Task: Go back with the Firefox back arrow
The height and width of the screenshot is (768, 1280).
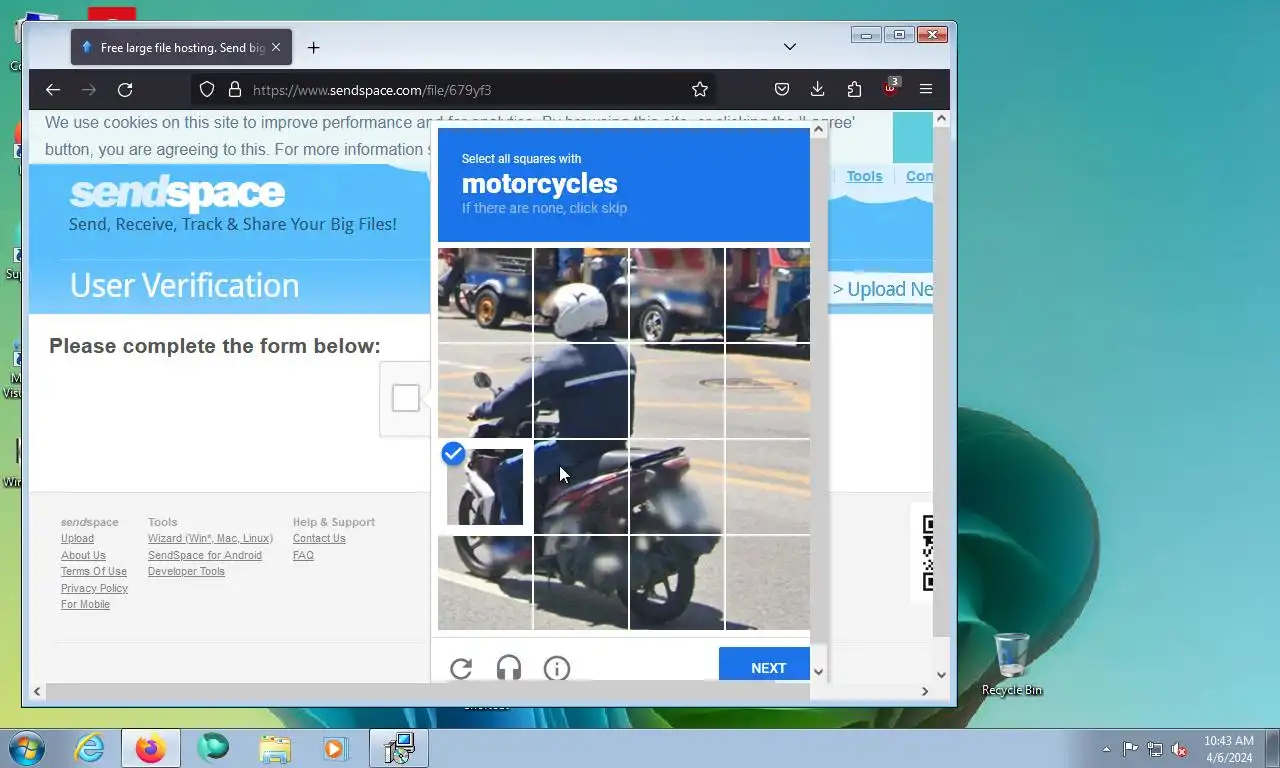Action: click(53, 90)
